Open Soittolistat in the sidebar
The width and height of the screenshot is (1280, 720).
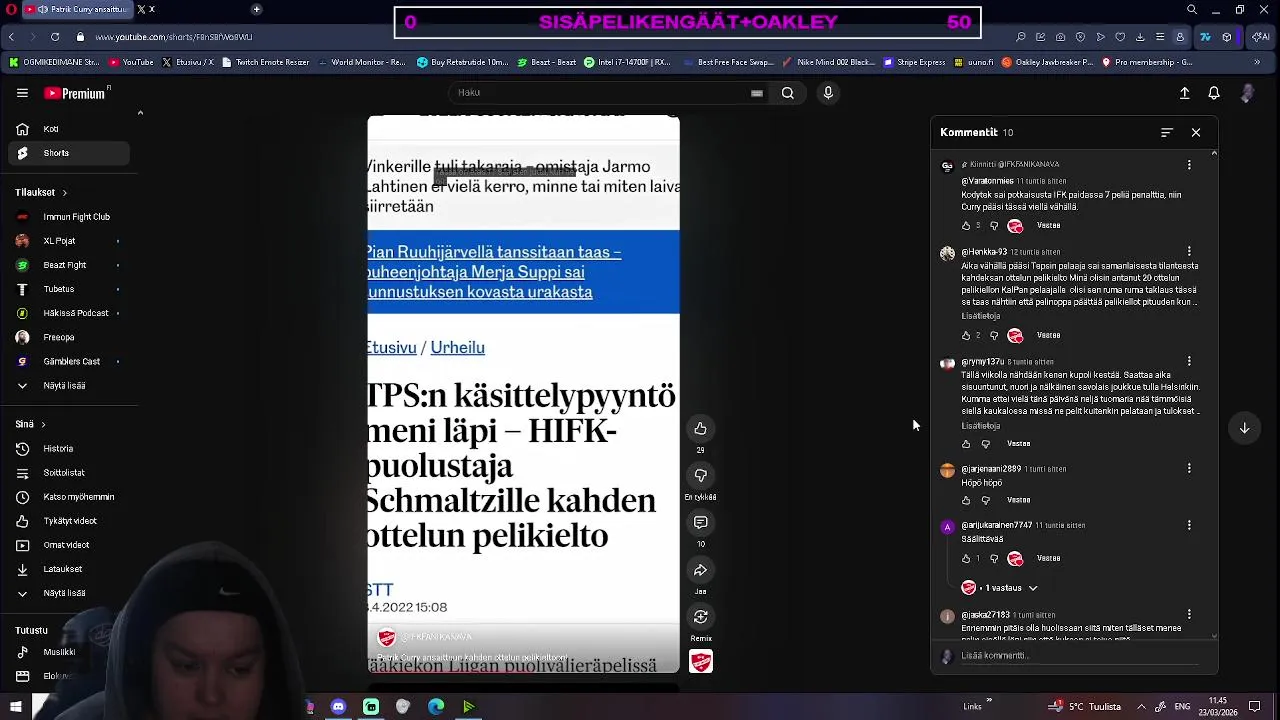(68, 473)
